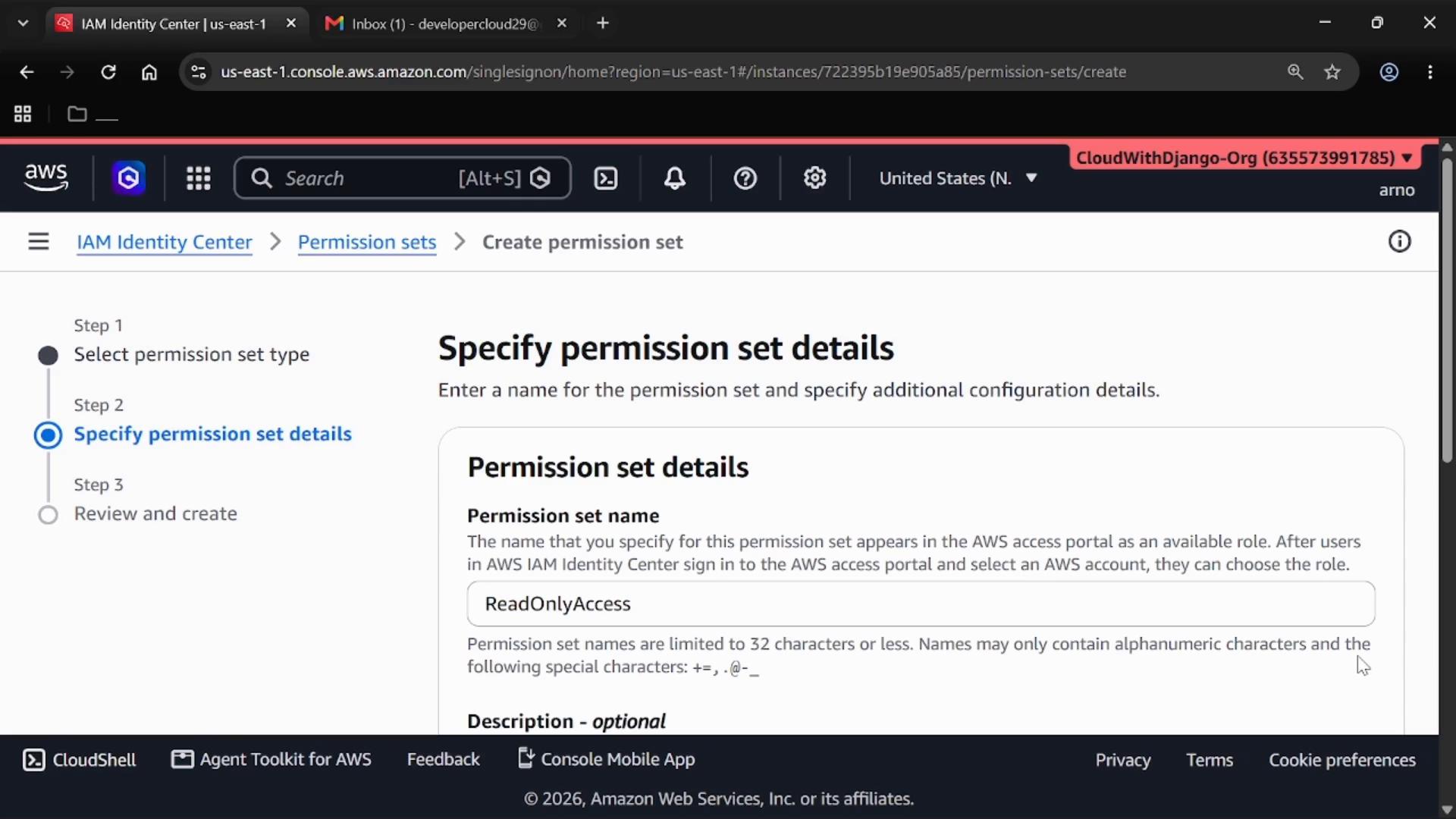Open the Privacy footer link

[1123, 760]
